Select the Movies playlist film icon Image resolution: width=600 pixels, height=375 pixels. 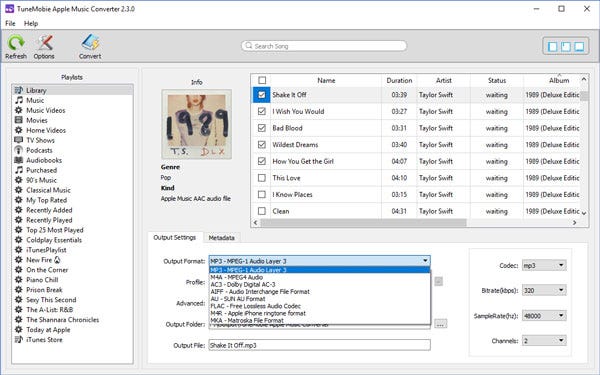point(18,120)
